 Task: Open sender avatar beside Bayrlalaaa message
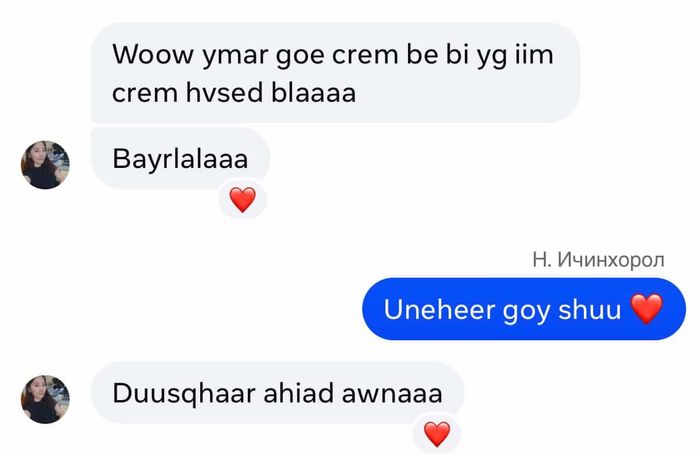[x=45, y=165]
